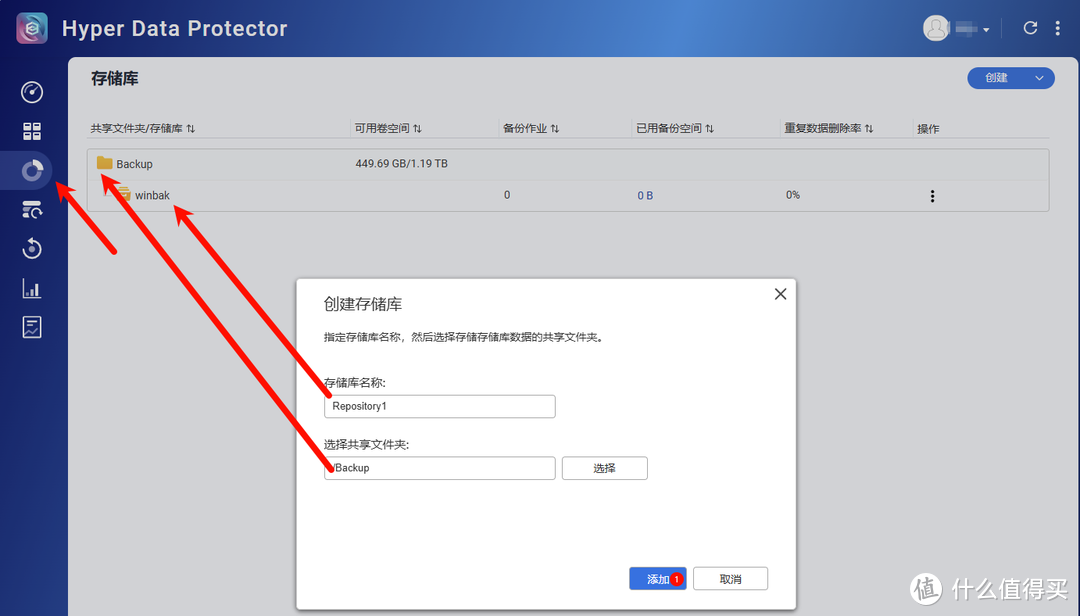Click the 选择 button to pick a folder
This screenshot has width=1080, height=616.
pyautogui.click(x=604, y=468)
